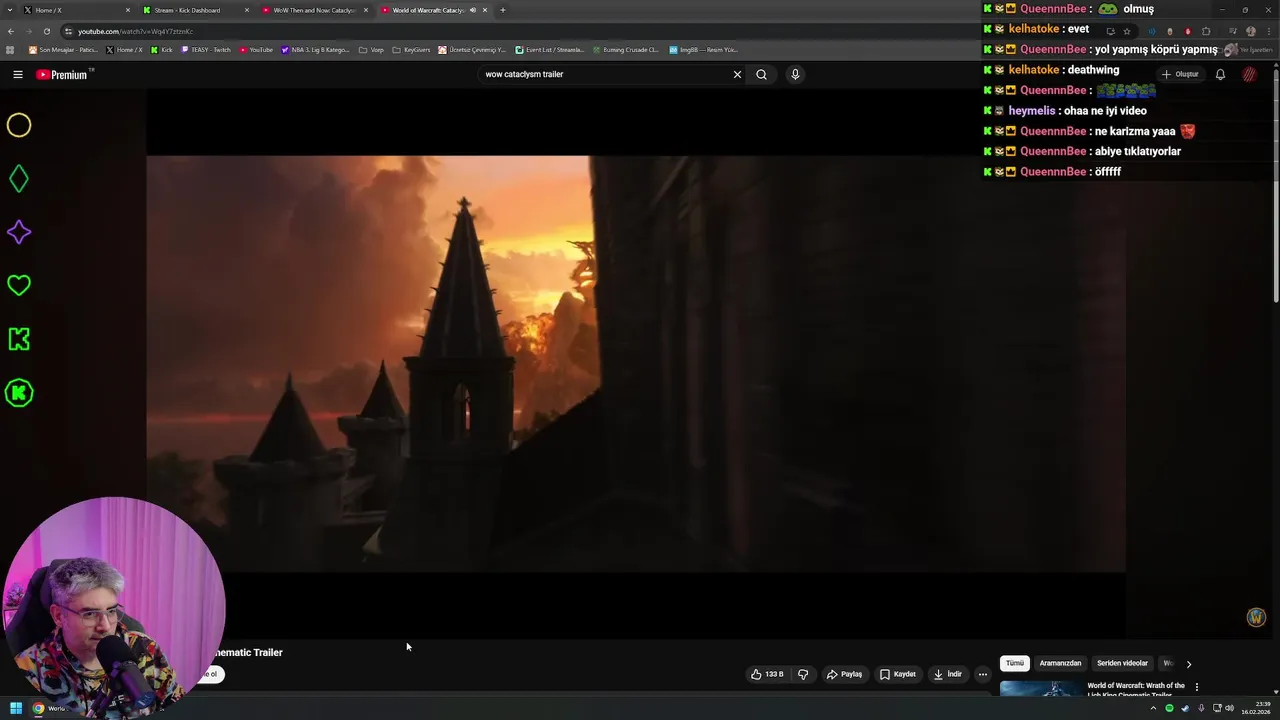
Task: Close the Stream - Kick Dashboard tab
Action: (x=247, y=10)
